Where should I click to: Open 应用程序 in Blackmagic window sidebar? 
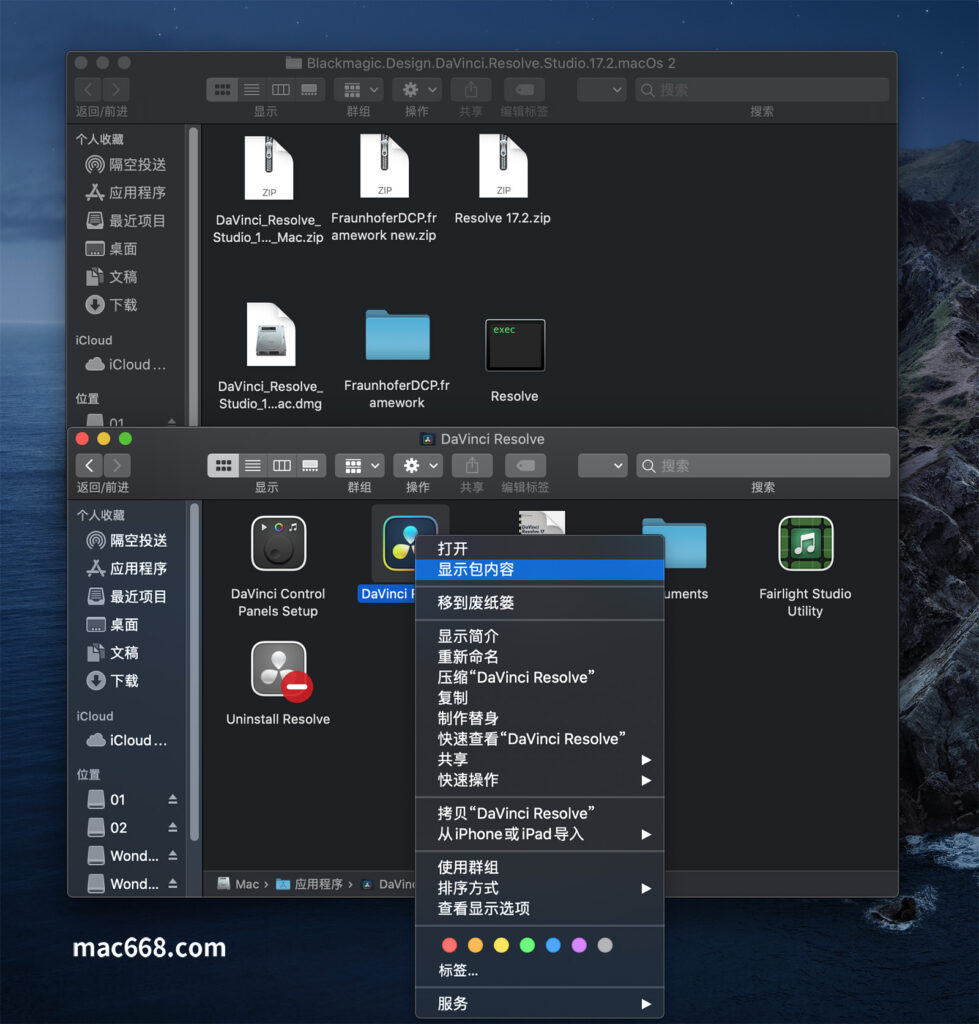[125, 193]
